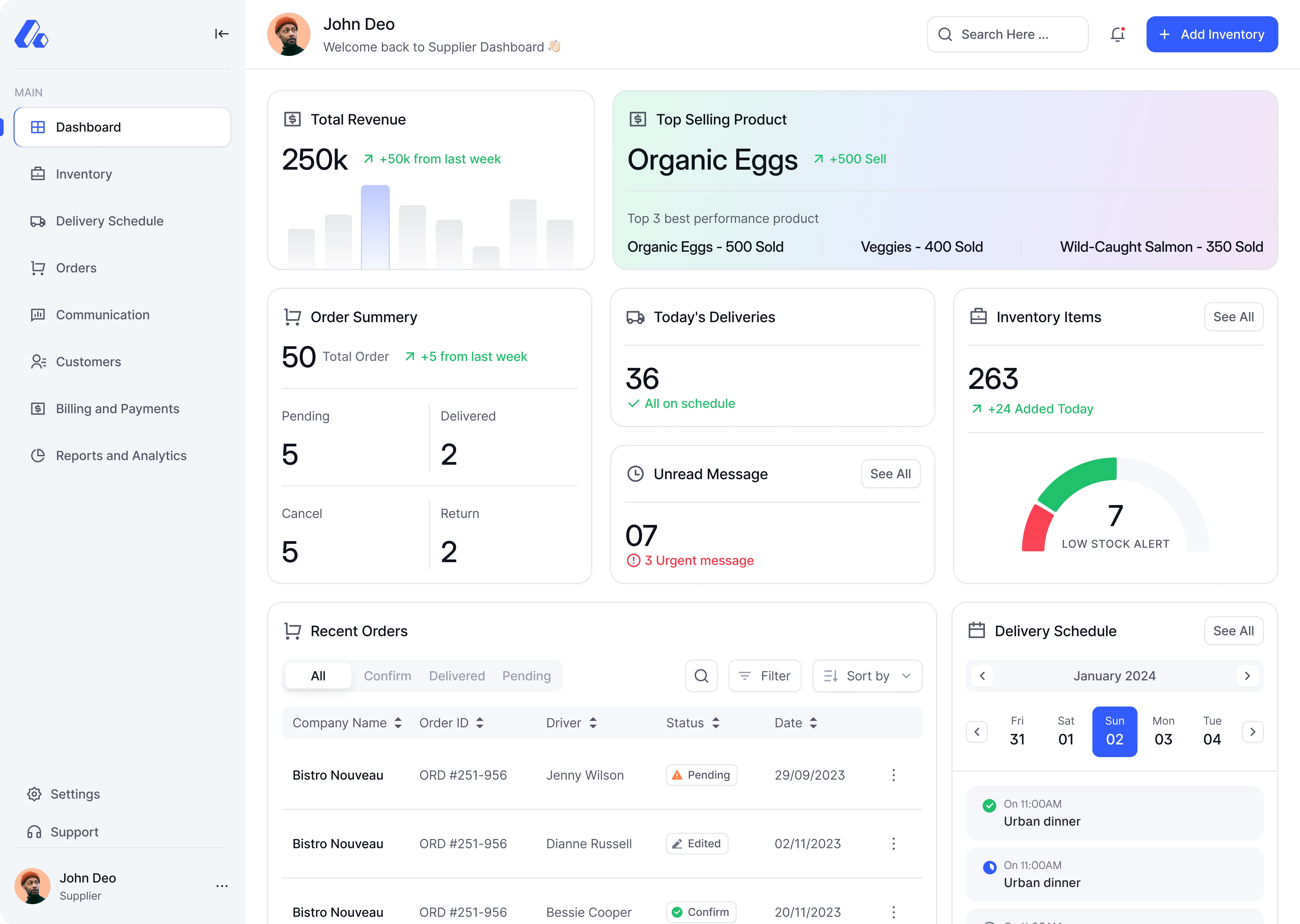Open the notifications bell

point(1117,34)
